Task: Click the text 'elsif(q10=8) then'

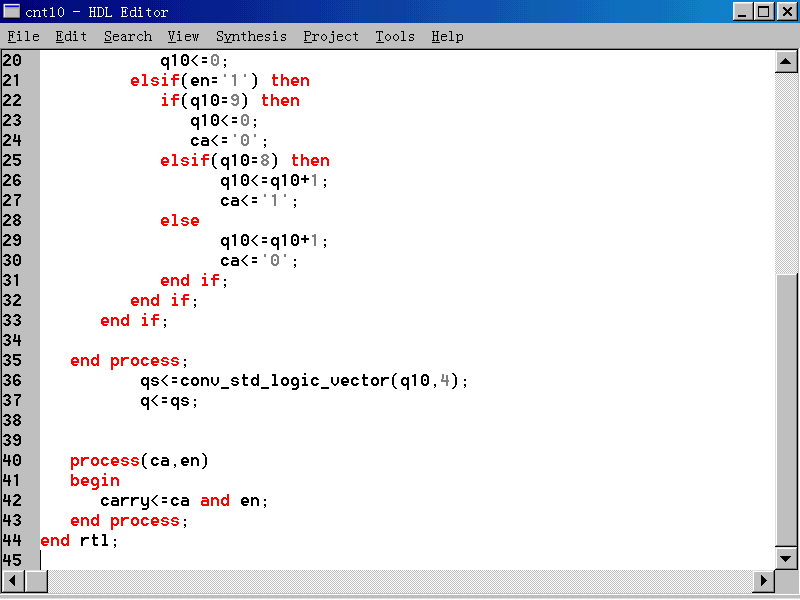Action: click(245, 161)
